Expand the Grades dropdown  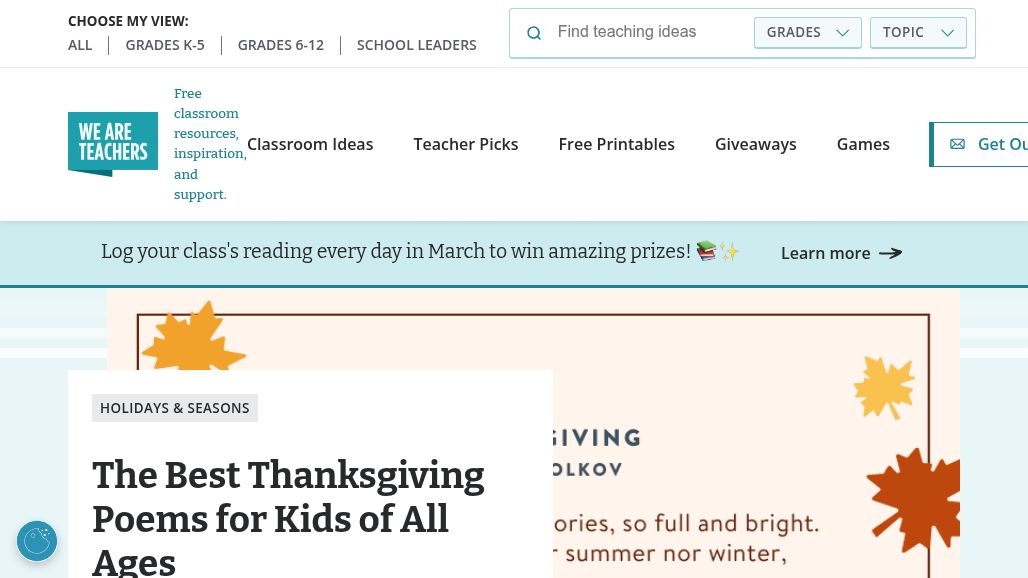(x=807, y=32)
